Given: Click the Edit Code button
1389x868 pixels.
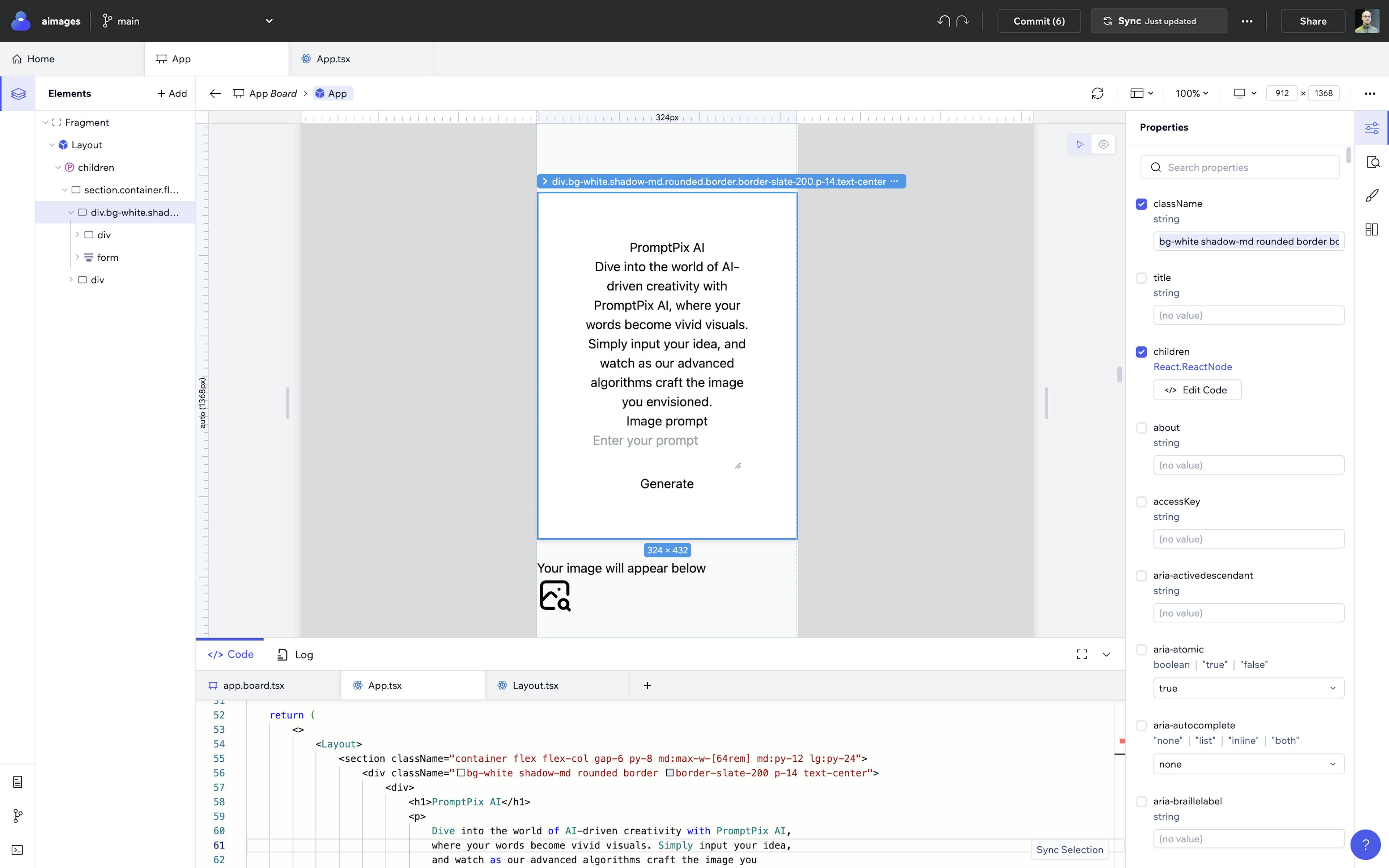Looking at the screenshot, I should tap(1197, 390).
